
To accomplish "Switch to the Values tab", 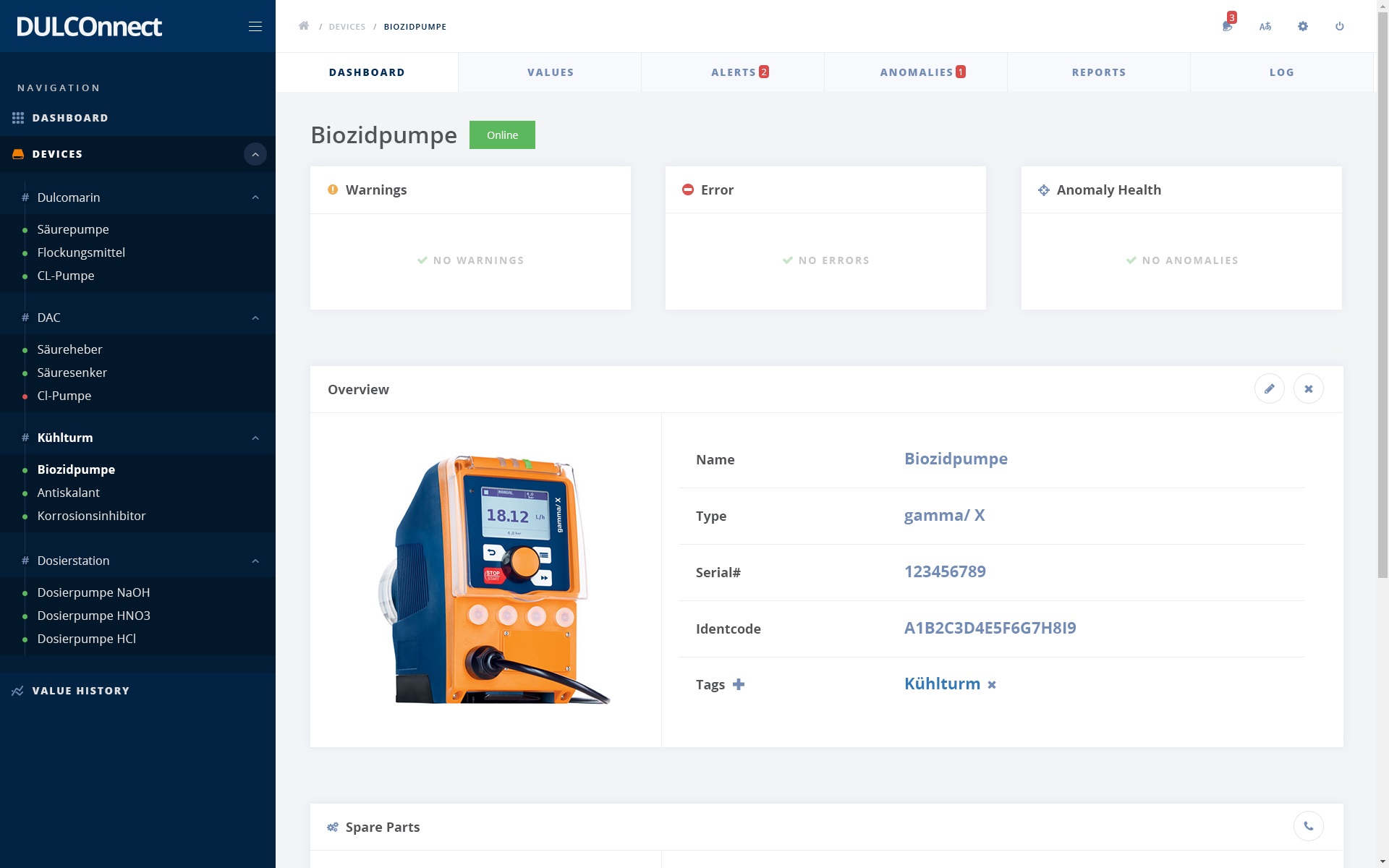I will pos(550,72).
